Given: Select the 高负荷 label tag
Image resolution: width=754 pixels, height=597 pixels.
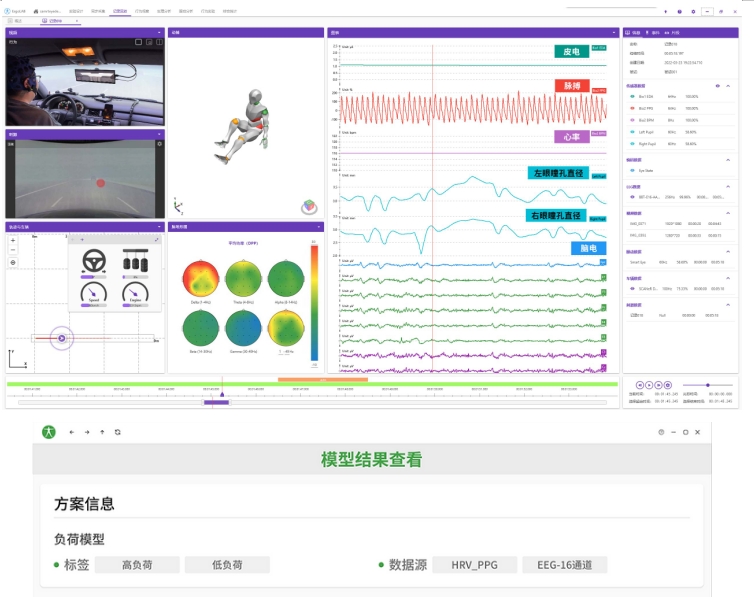Looking at the screenshot, I should click(x=136, y=565).
